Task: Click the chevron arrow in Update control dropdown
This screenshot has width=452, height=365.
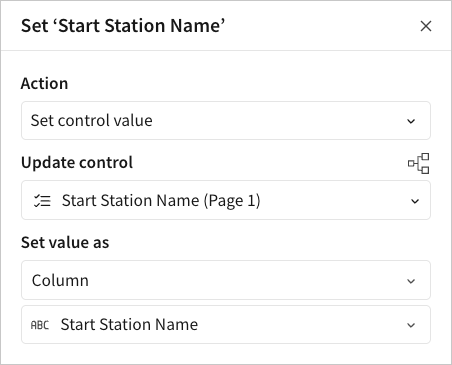Action: [x=415, y=201]
